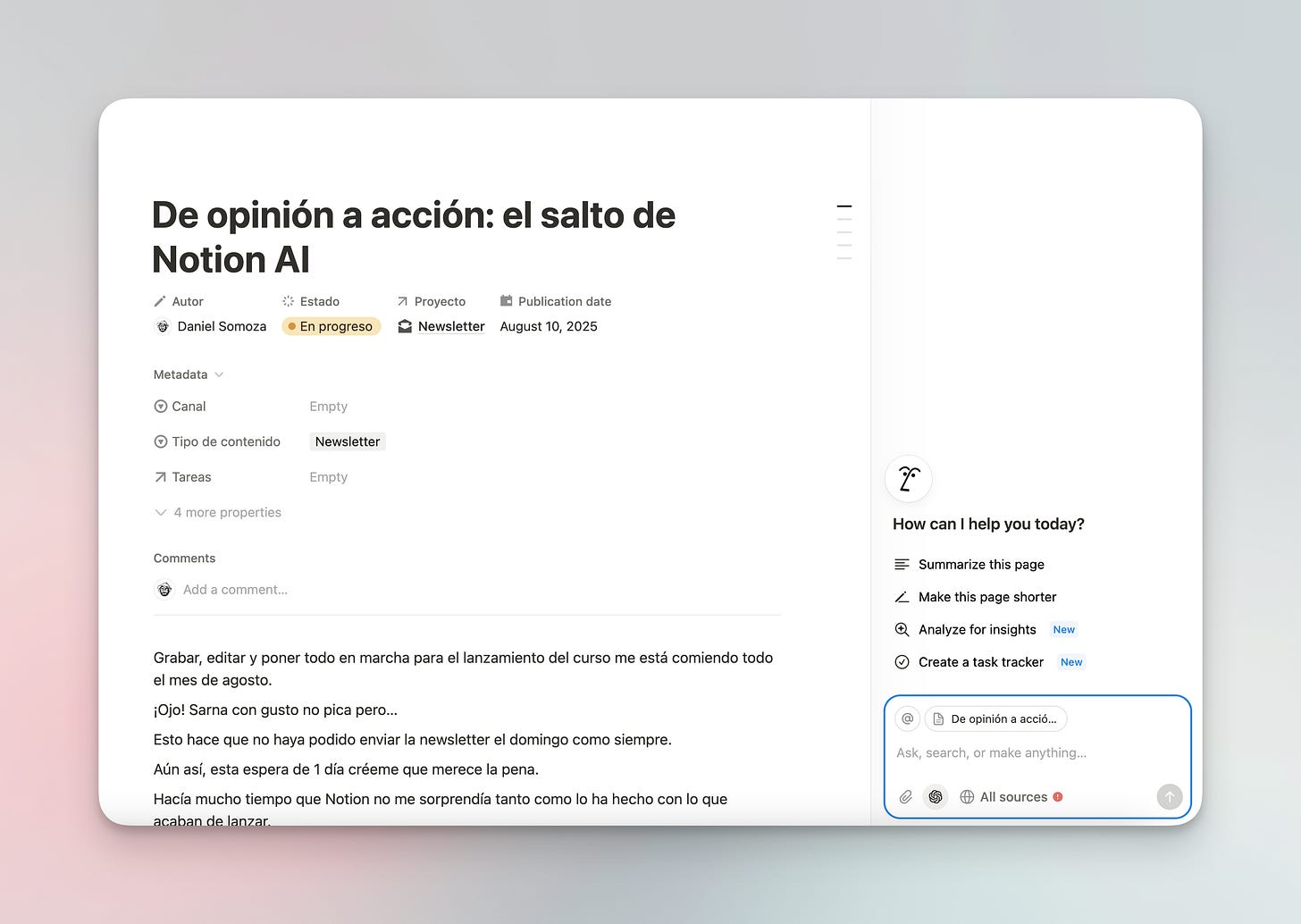Click the Tipo de contenido property icon

161,441
